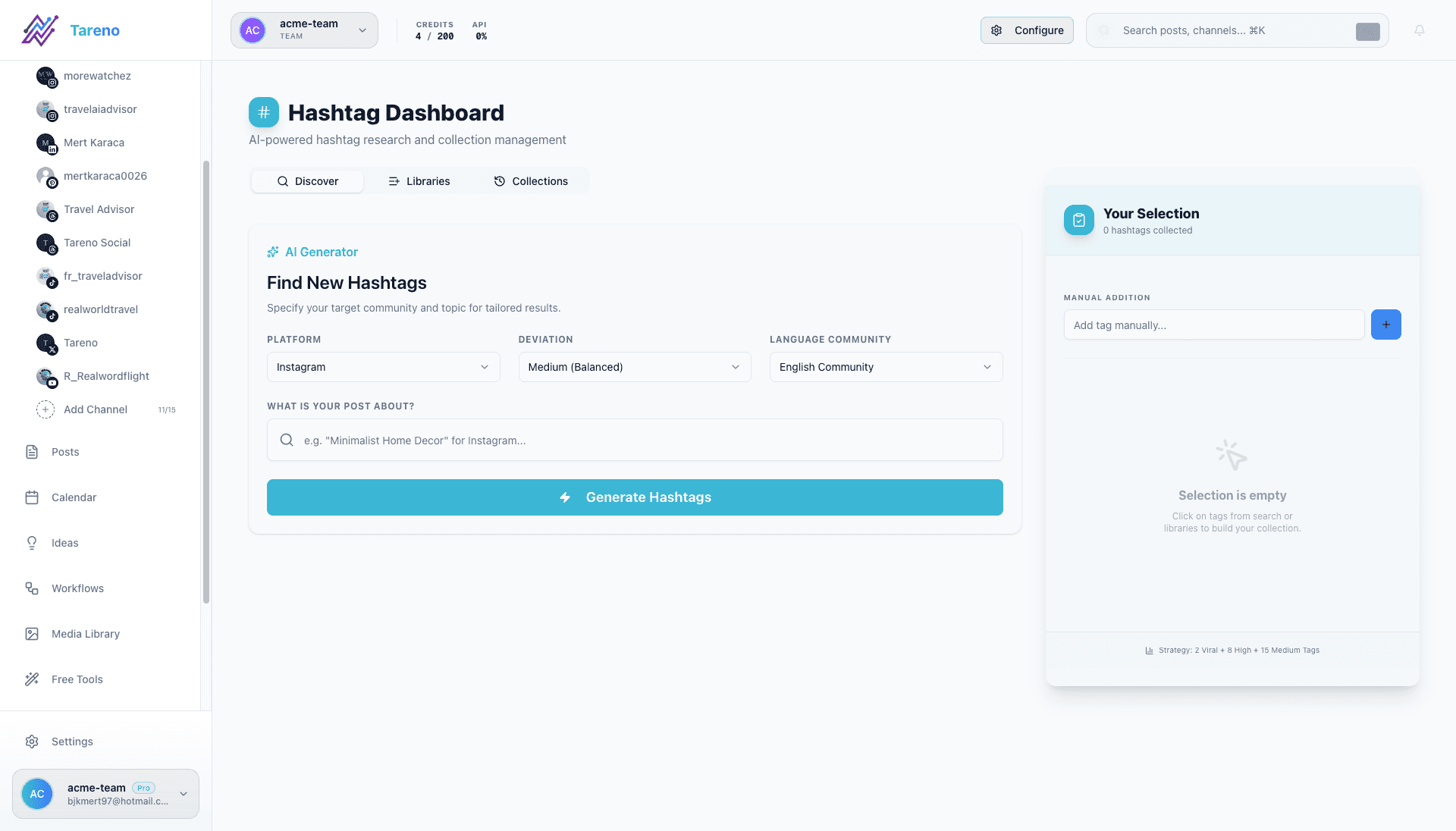This screenshot has height=831, width=1456.
Task: Open Free Tools wand icon
Action: pyautogui.click(x=32, y=679)
